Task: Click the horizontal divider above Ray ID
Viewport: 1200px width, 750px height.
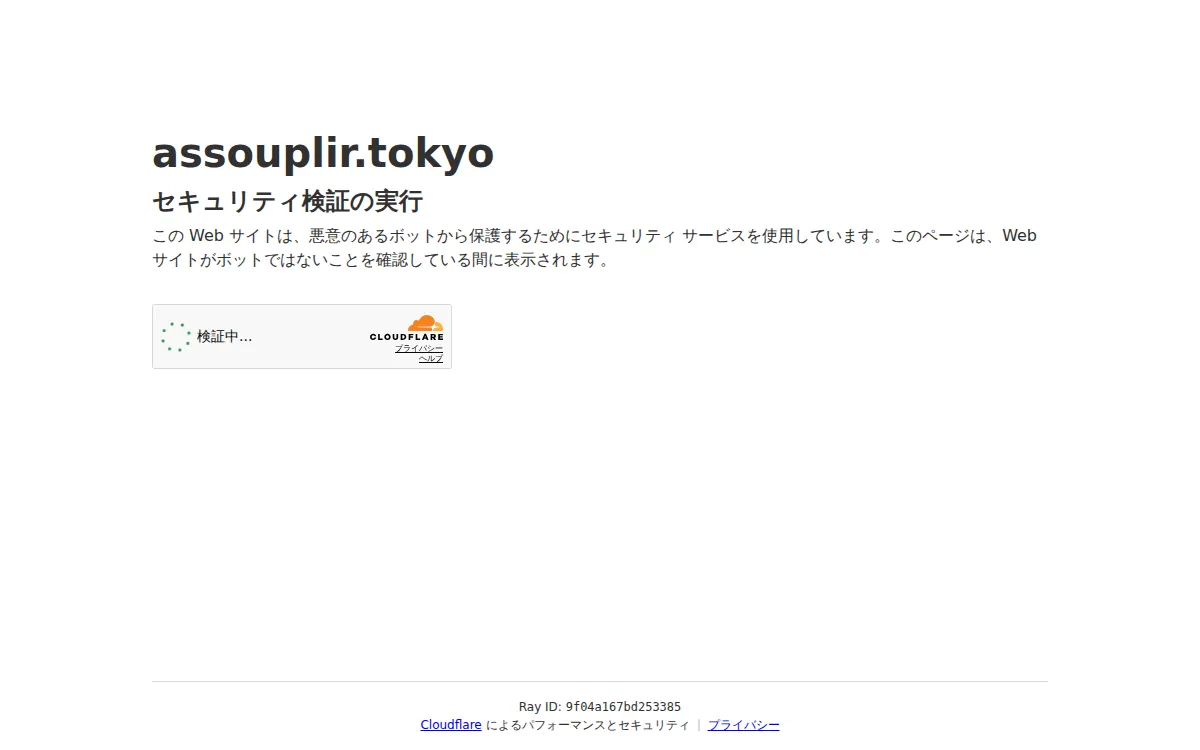Action: (x=600, y=681)
